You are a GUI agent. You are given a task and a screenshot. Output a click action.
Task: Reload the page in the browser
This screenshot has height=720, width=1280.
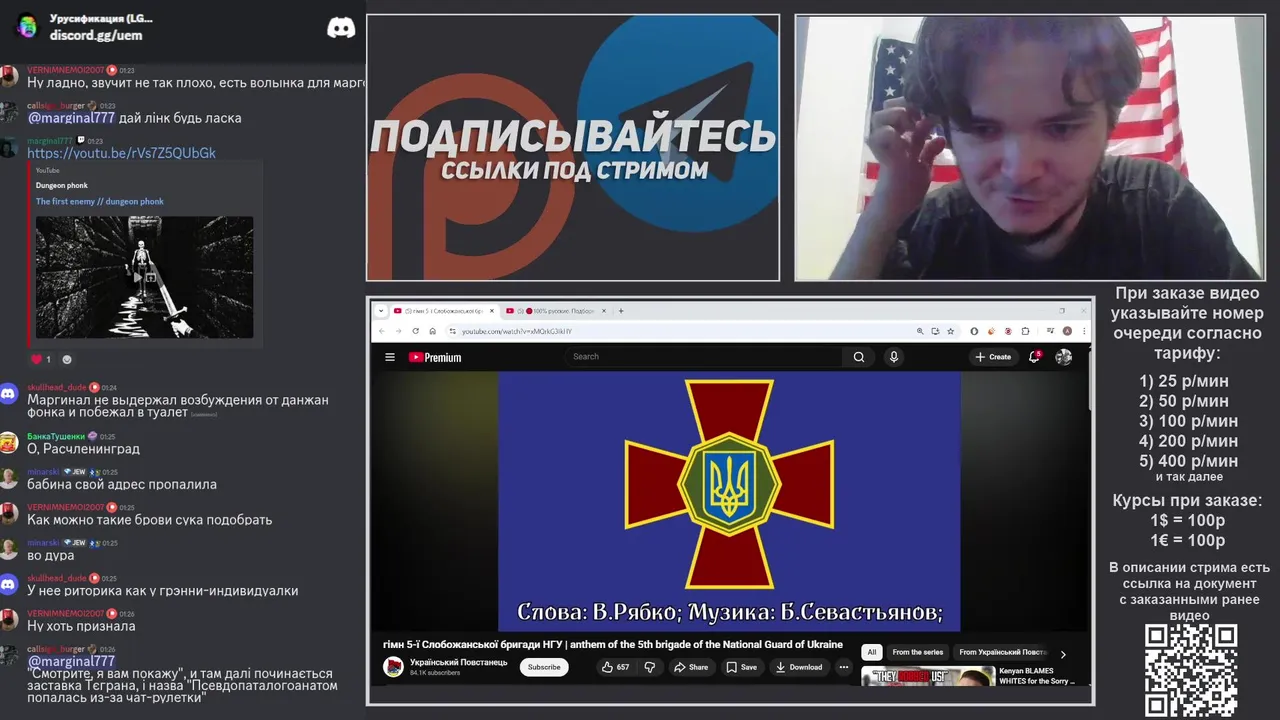click(x=416, y=331)
